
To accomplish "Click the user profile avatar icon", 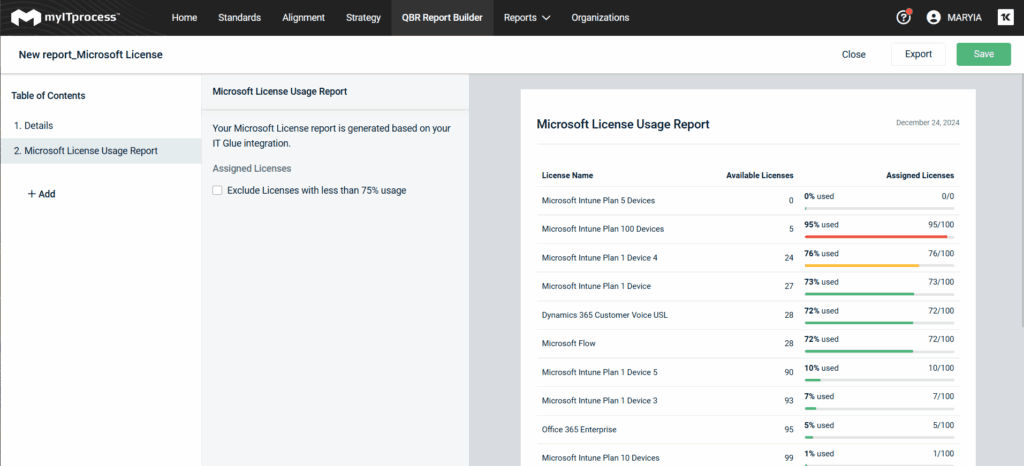I will (x=934, y=17).
